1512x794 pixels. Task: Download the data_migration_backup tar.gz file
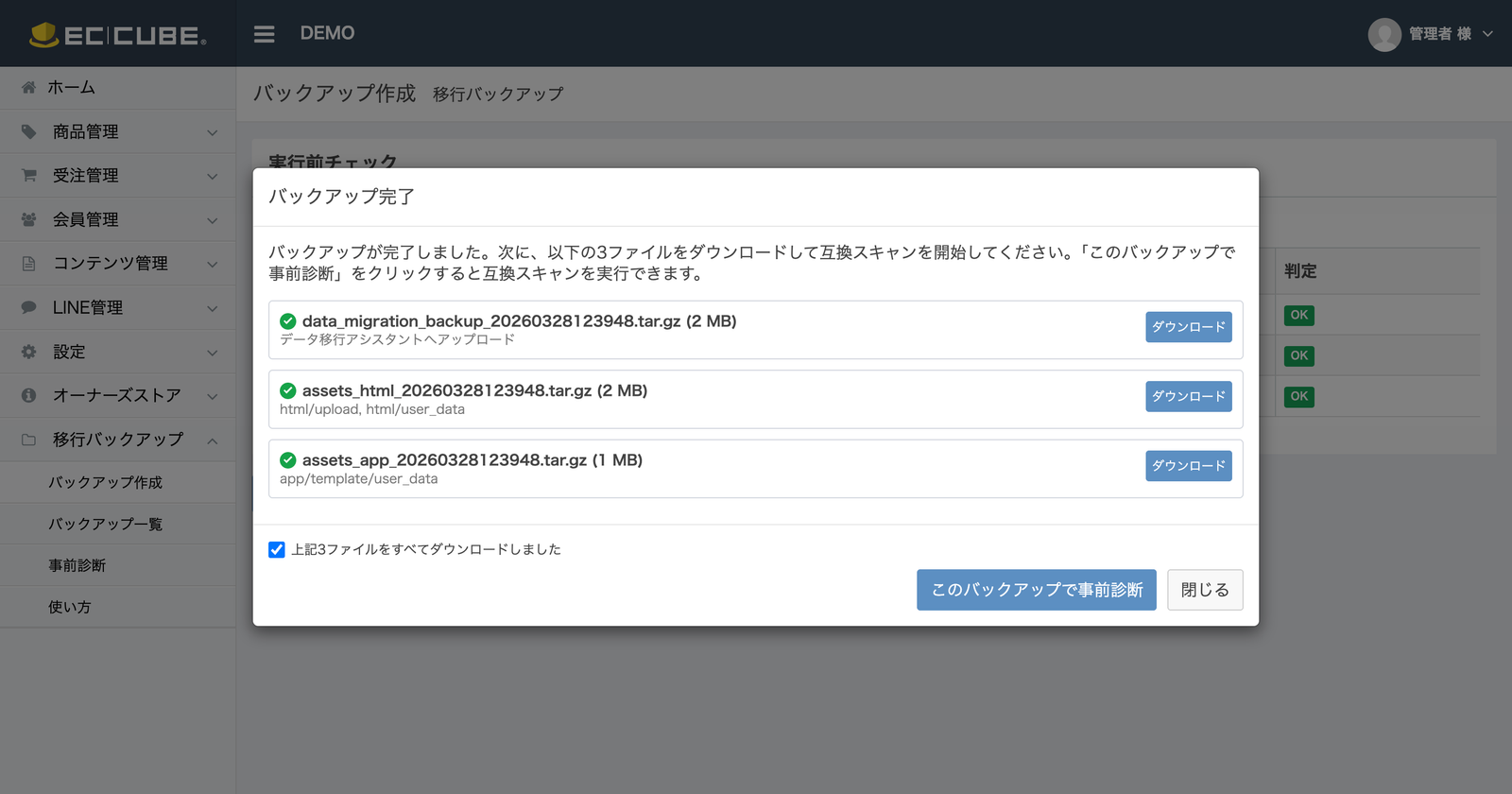point(1188,327)
